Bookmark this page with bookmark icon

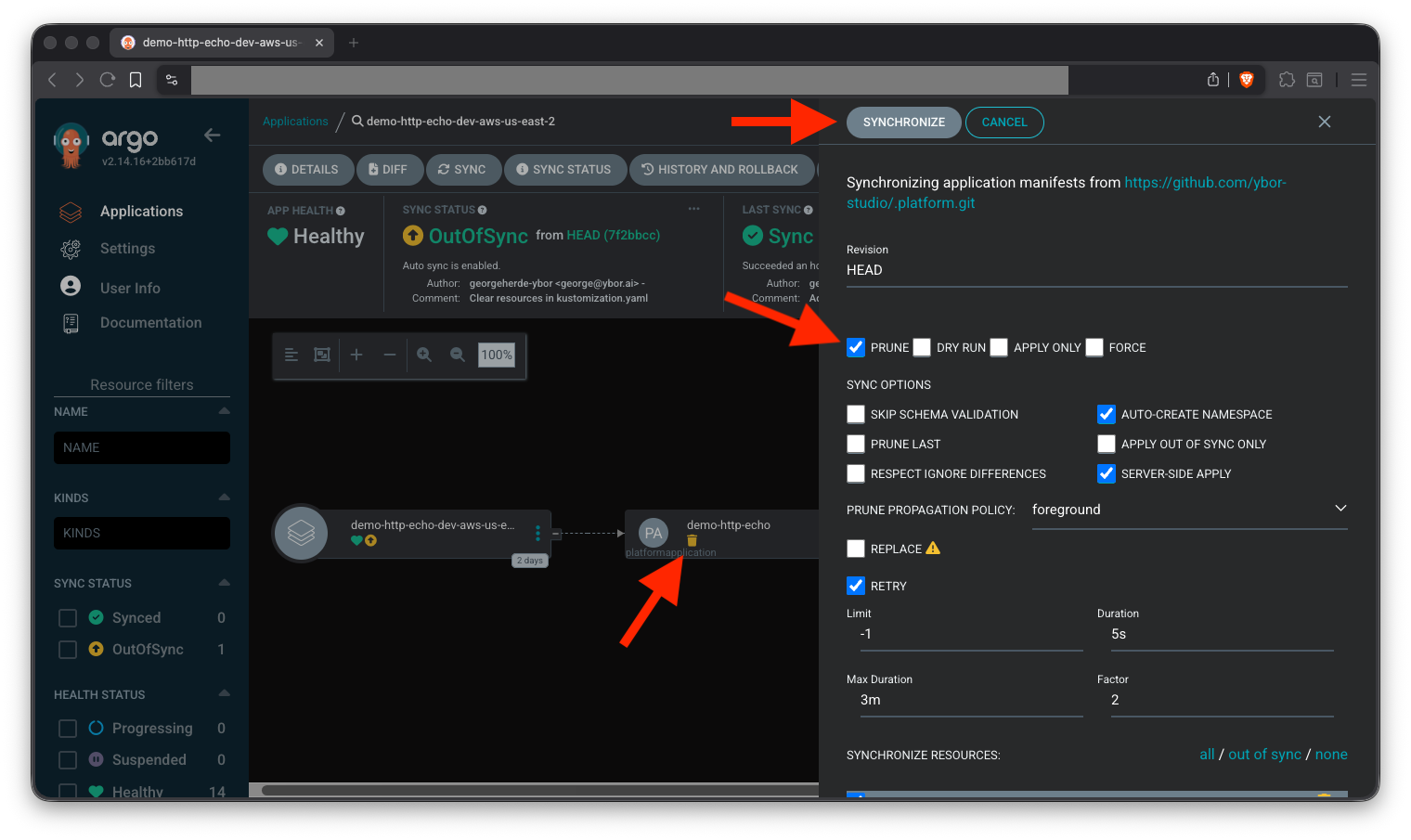click(x=136, y=80)
